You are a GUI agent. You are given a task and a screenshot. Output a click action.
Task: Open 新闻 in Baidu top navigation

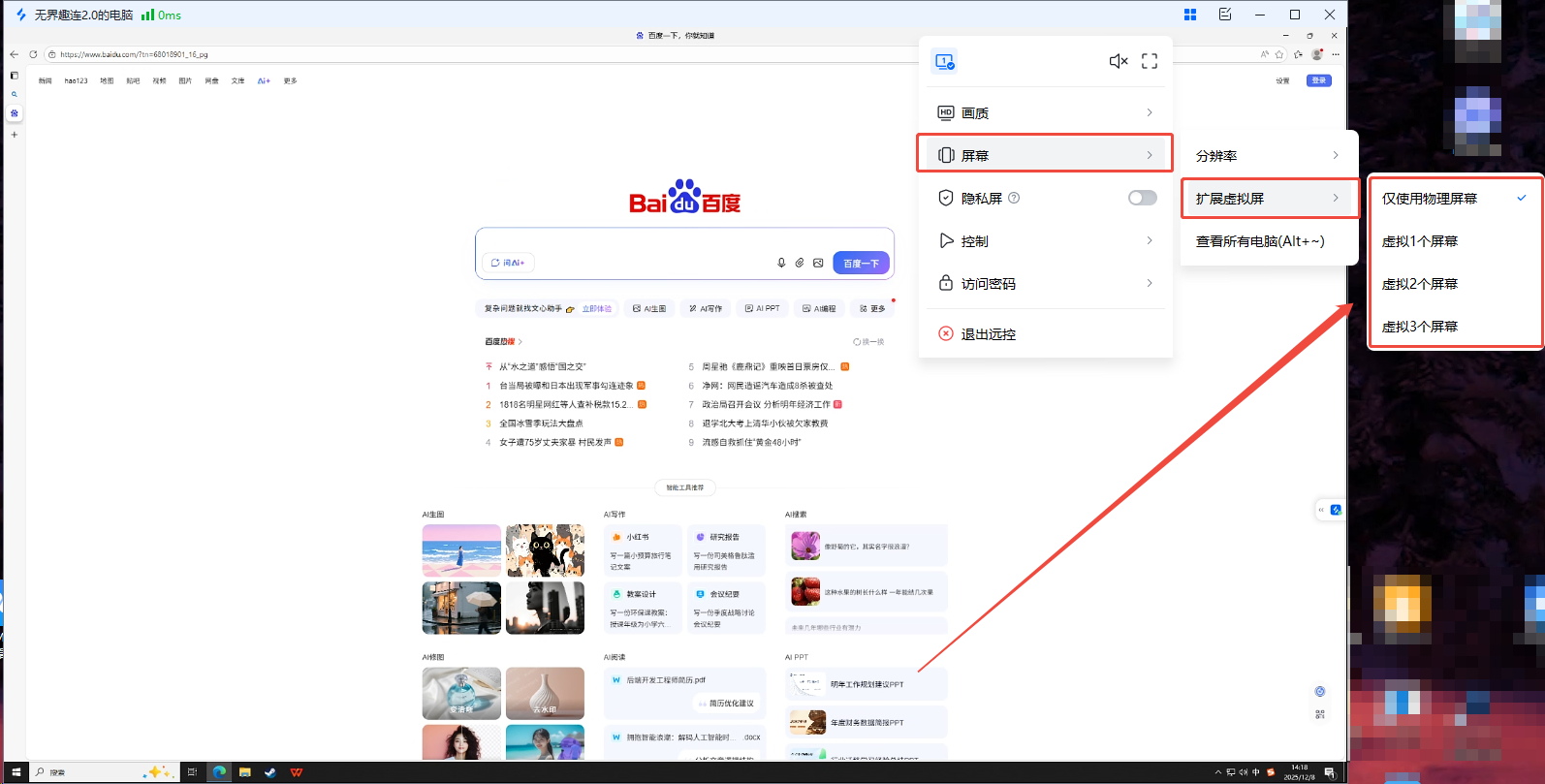pyautogui.click(x=45, y=81)
